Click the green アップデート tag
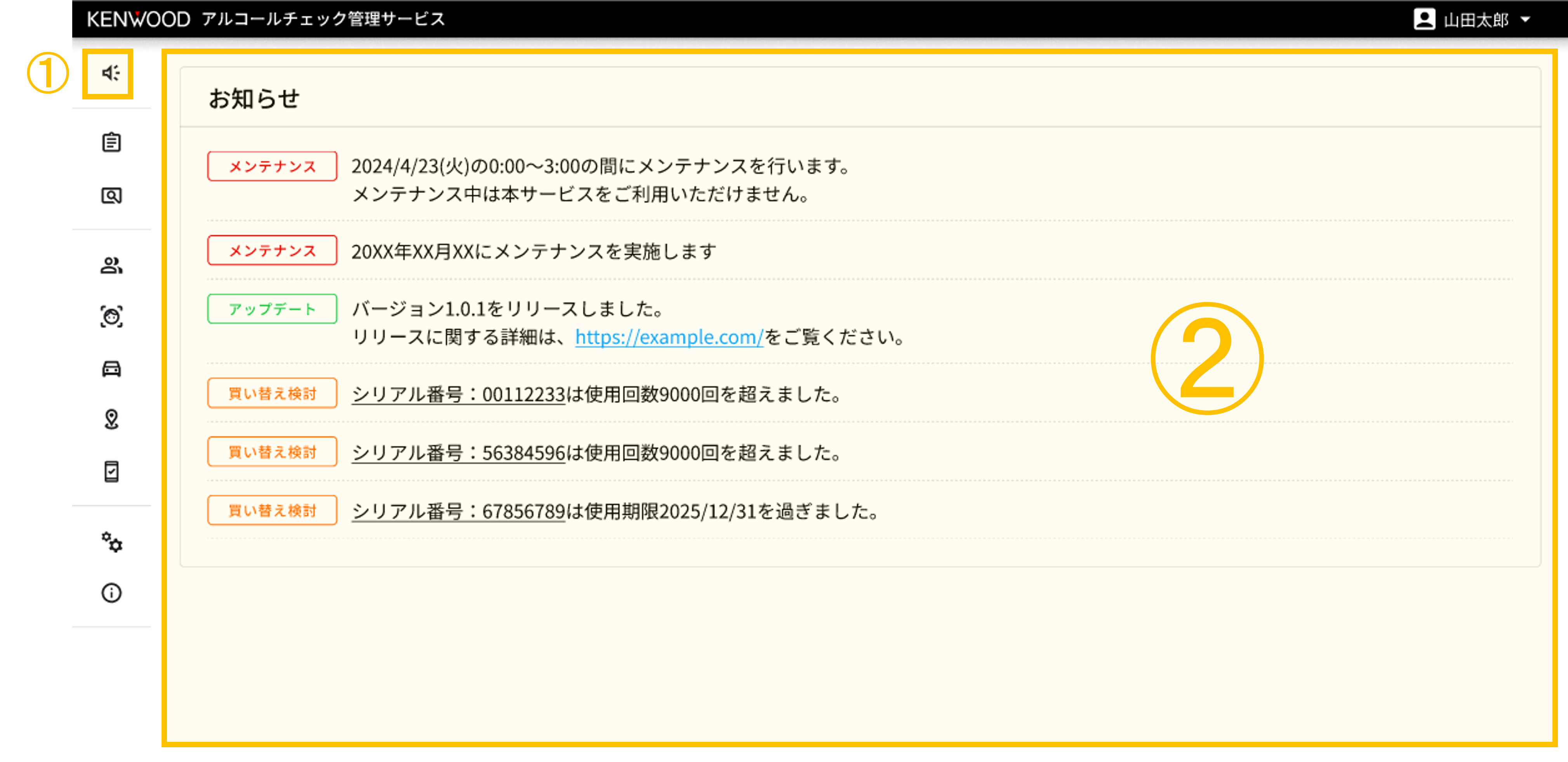The height and width of the screenshot is (762, 1568). point(272,309)
